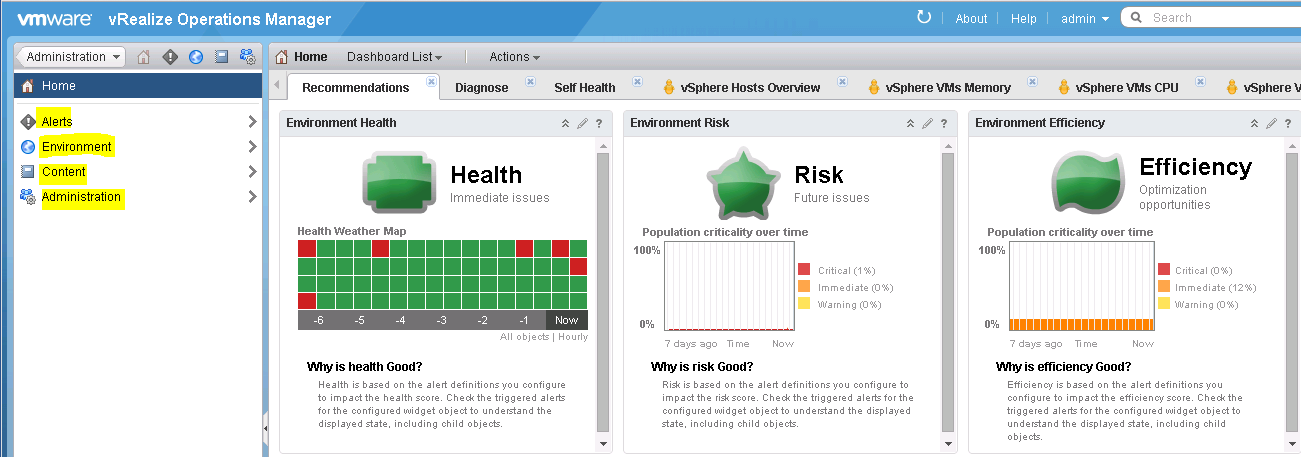The height and width of the screenshot is (457, 1301).
Task: Edit the Environment Risk widget
Action: click(927, 123)
